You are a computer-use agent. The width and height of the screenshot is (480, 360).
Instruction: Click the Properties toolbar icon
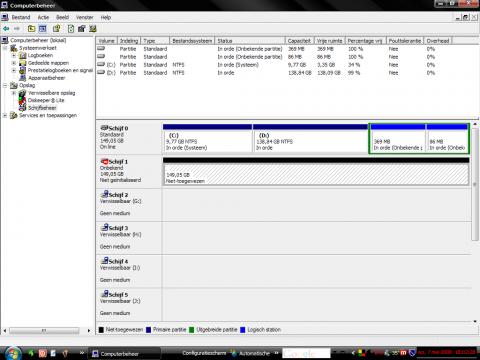(x=57, y=29)
